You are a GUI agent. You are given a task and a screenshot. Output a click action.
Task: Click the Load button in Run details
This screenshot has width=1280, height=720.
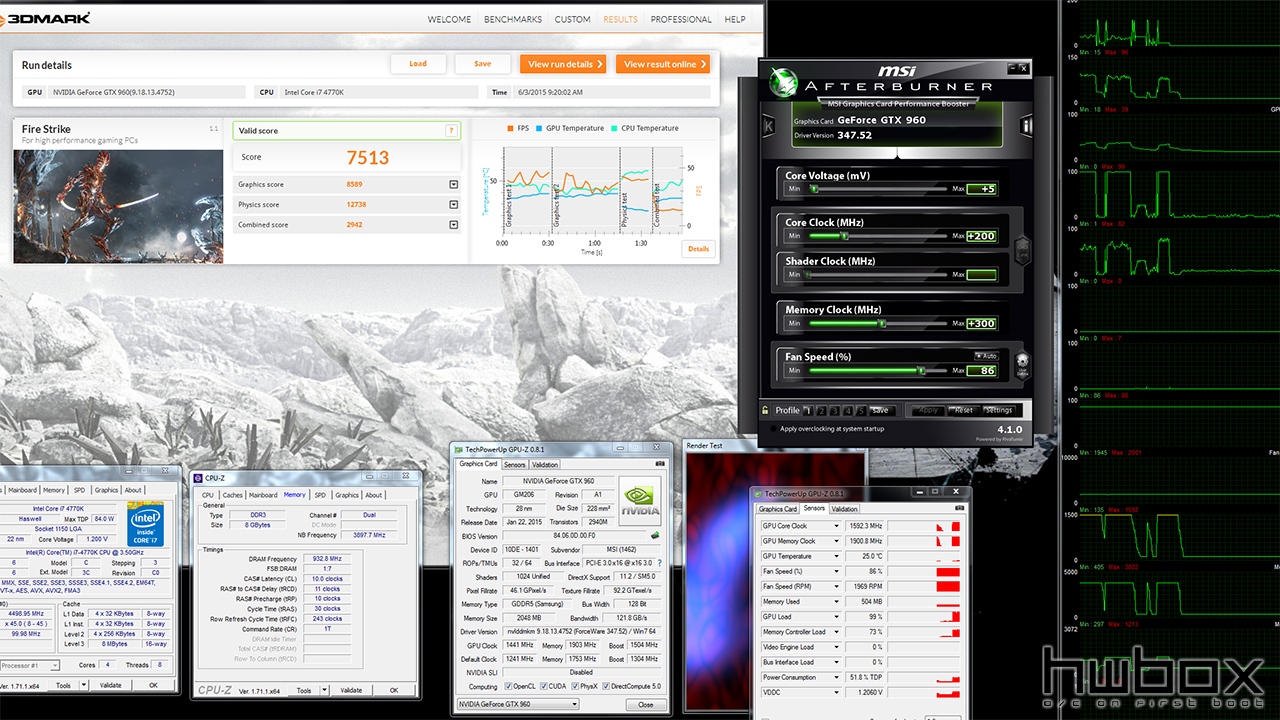[418, 64]
